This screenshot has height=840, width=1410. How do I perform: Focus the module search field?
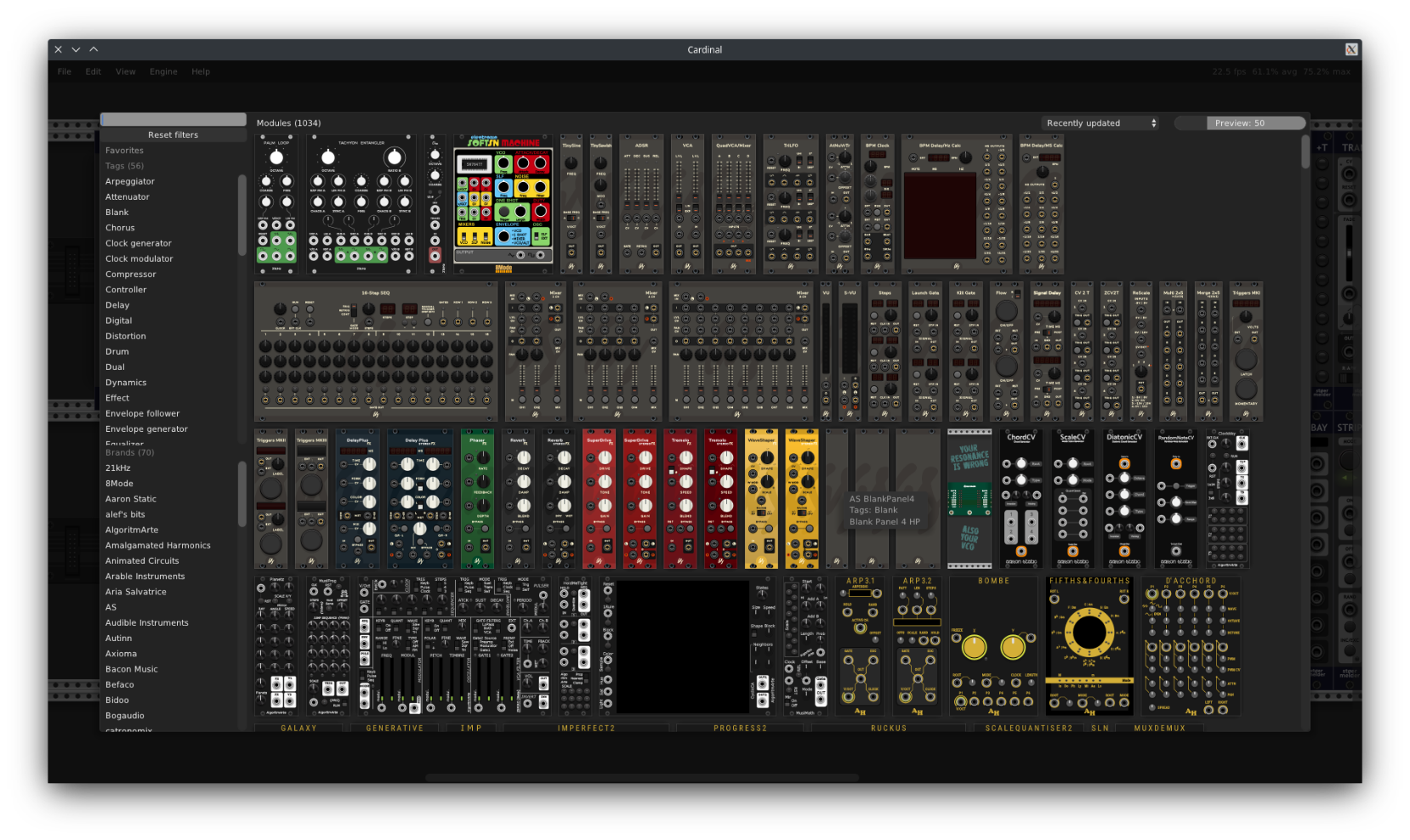point(173,120)
